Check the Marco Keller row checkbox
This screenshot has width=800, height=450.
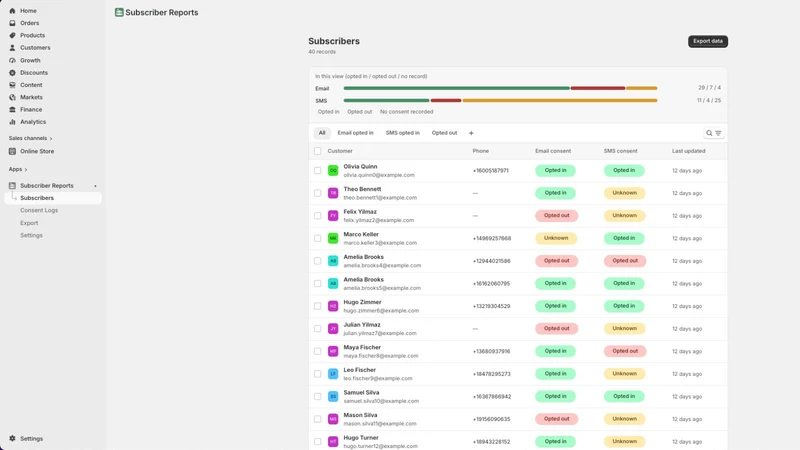317,238
